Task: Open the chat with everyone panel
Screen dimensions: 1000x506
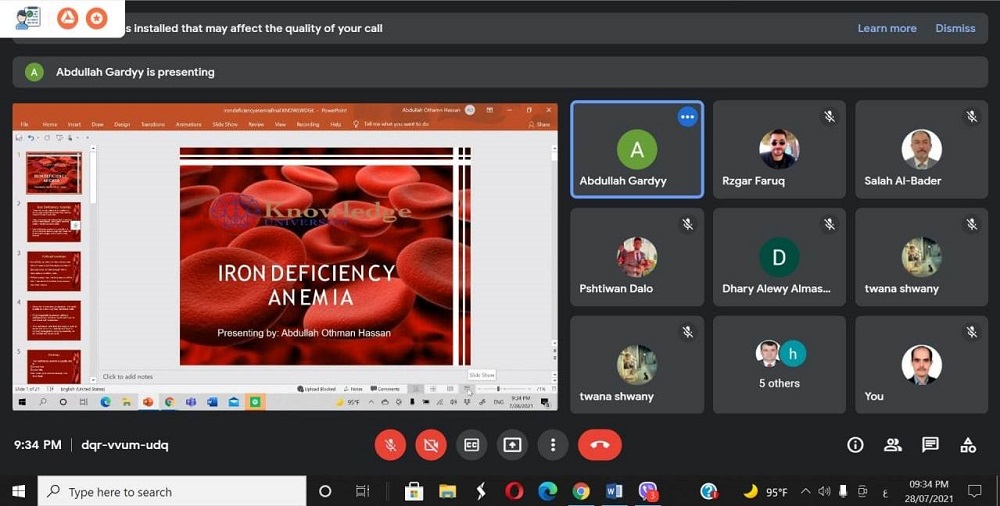Action: 930,445
